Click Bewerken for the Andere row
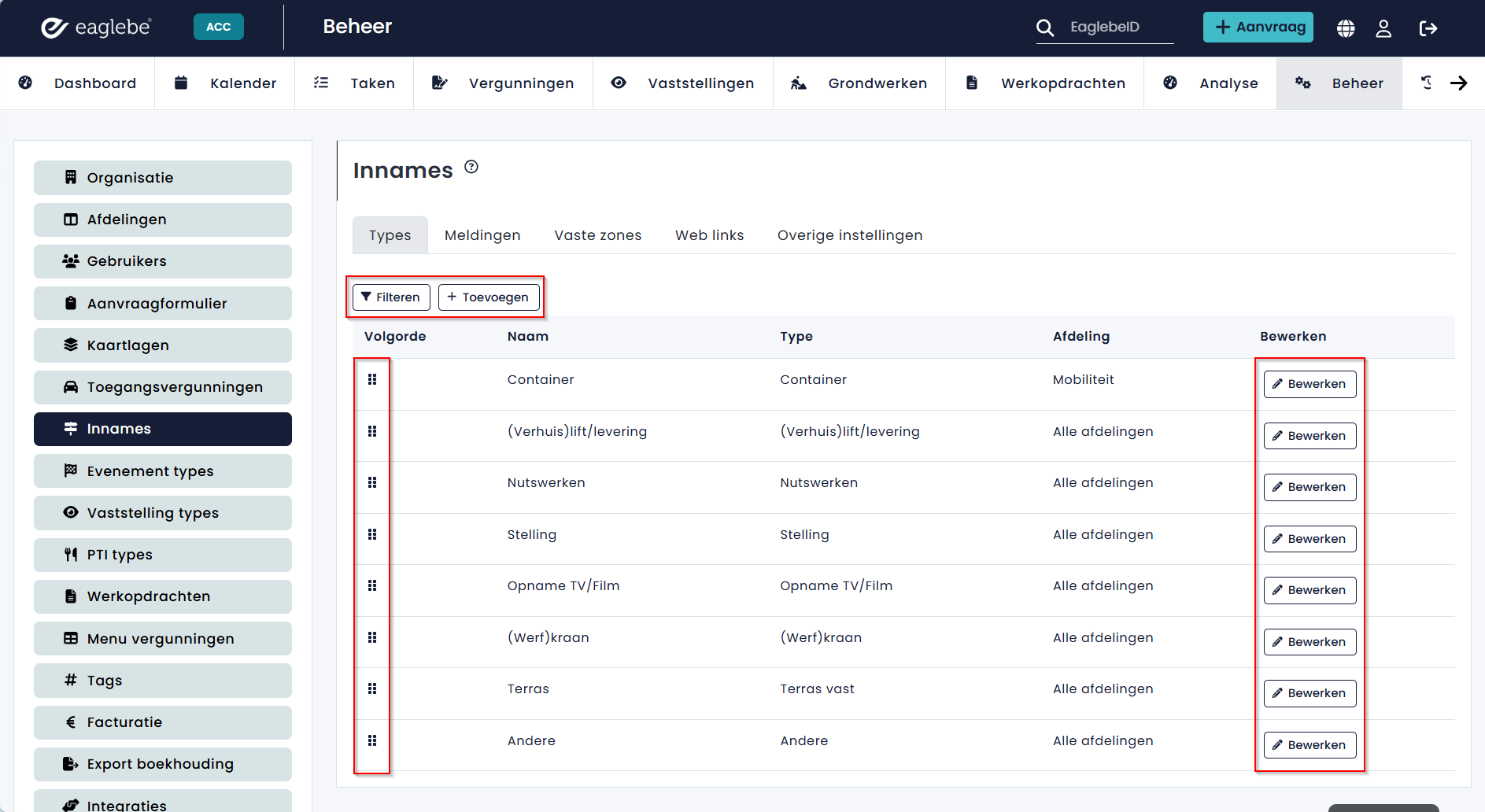 click(x=1310, y=745)
